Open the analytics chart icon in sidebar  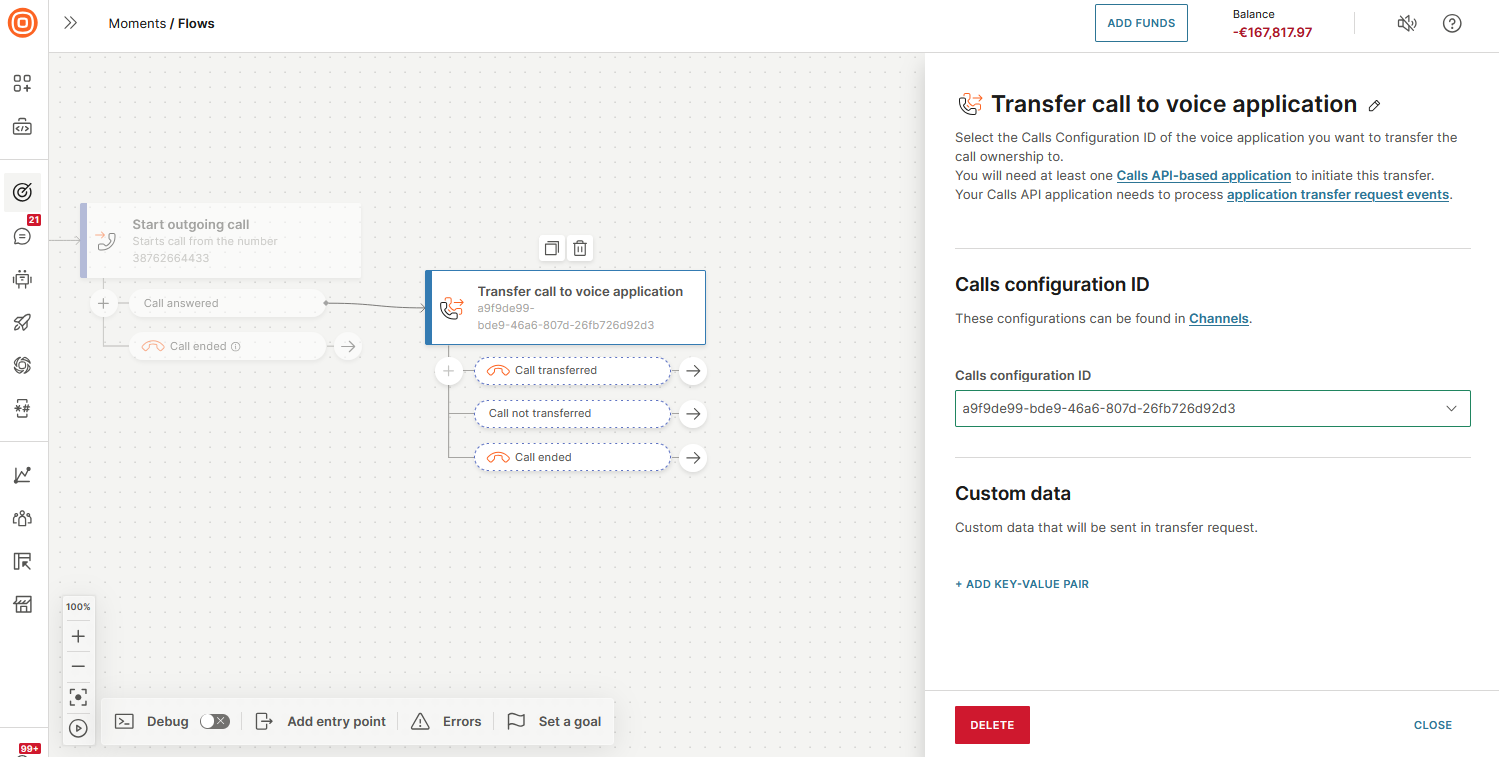point(22,475)
